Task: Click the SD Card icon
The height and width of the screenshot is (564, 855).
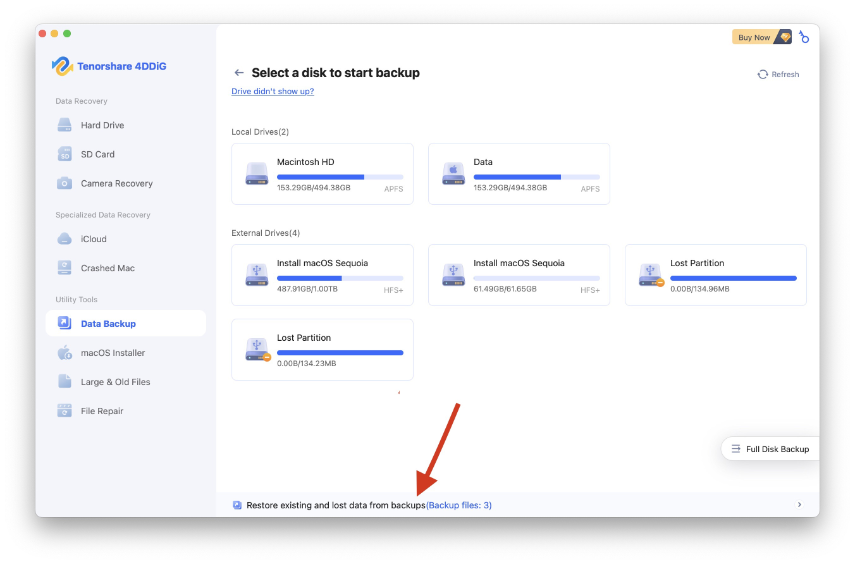Action: tap(64, 154)
